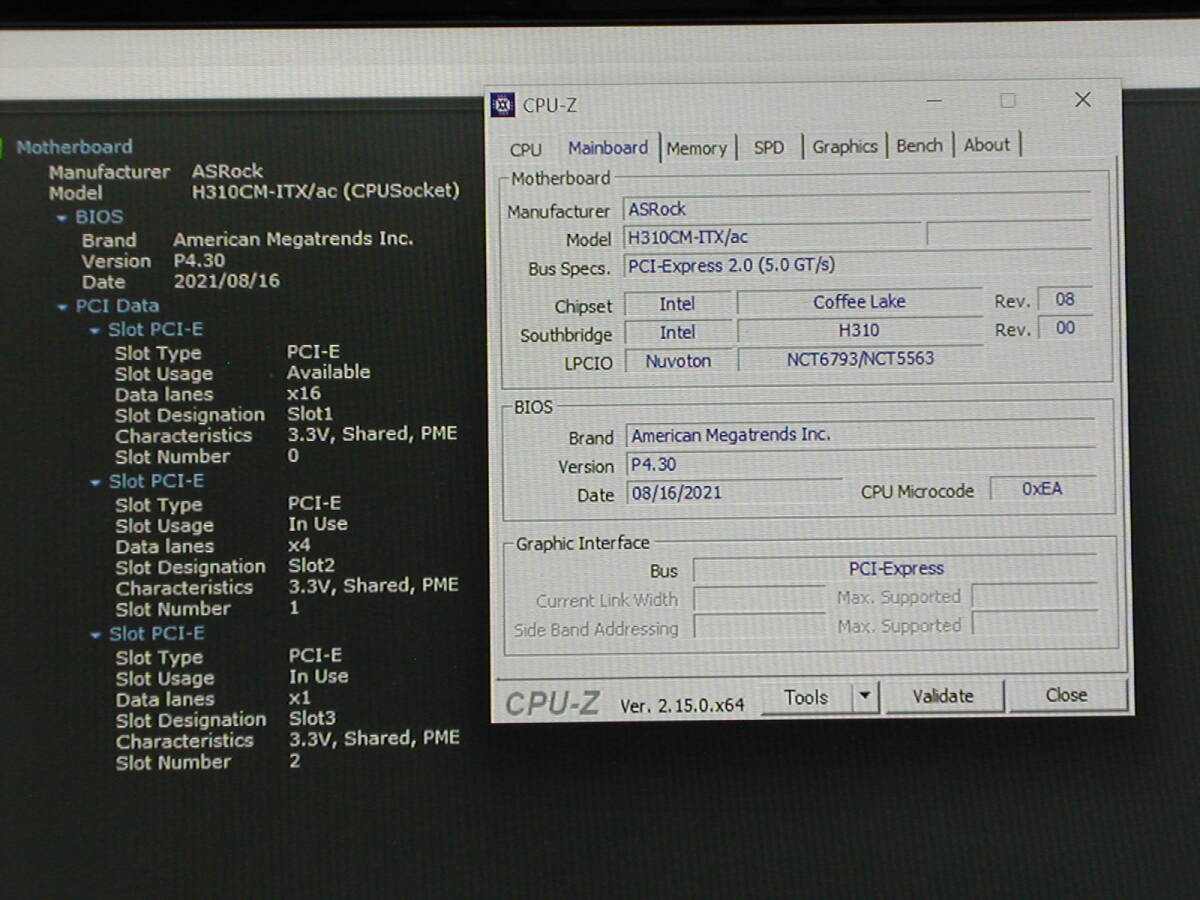Click the Model field H310CM-ITX/ac
This screenshot has width=1200, height=900.
click(x=770, y=238)
